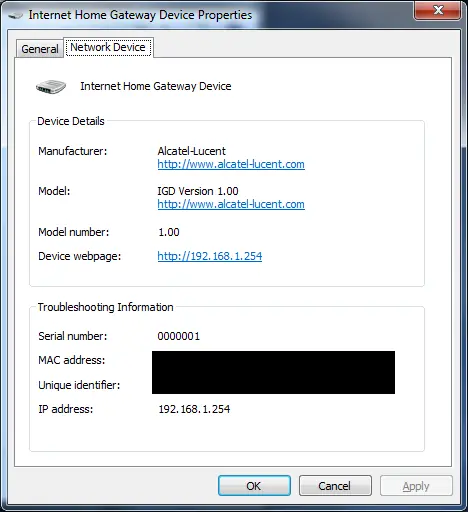Open the Model alcatel-lucent.com link
This screenshot has height=512, width=468.
(231, 204)
